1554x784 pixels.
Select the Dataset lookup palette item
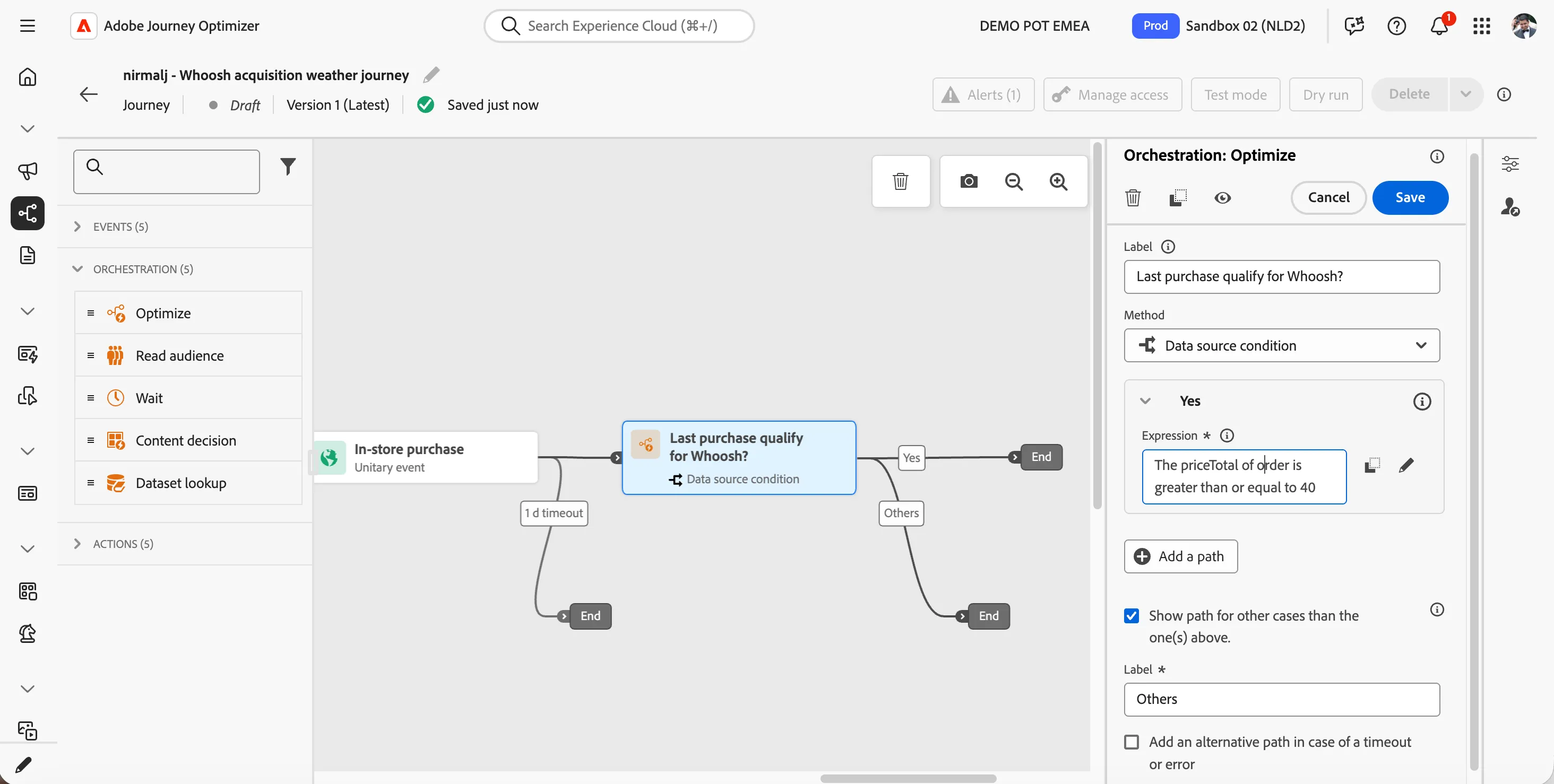click(x=188, y=483)
